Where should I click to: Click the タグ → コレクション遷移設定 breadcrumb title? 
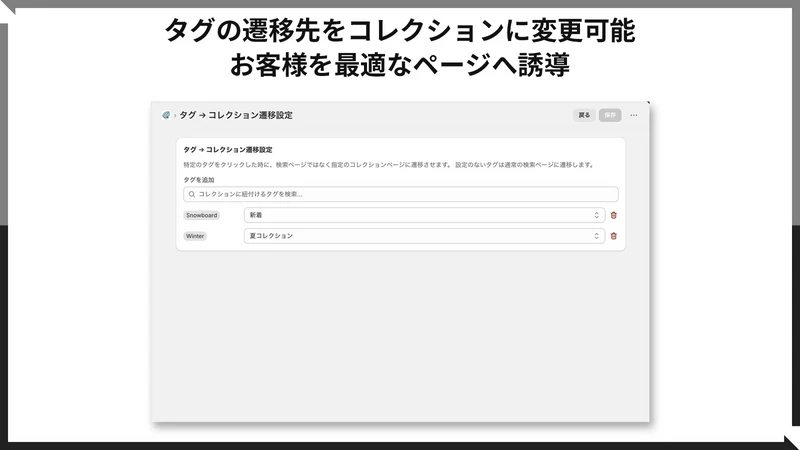click(236, 115)
